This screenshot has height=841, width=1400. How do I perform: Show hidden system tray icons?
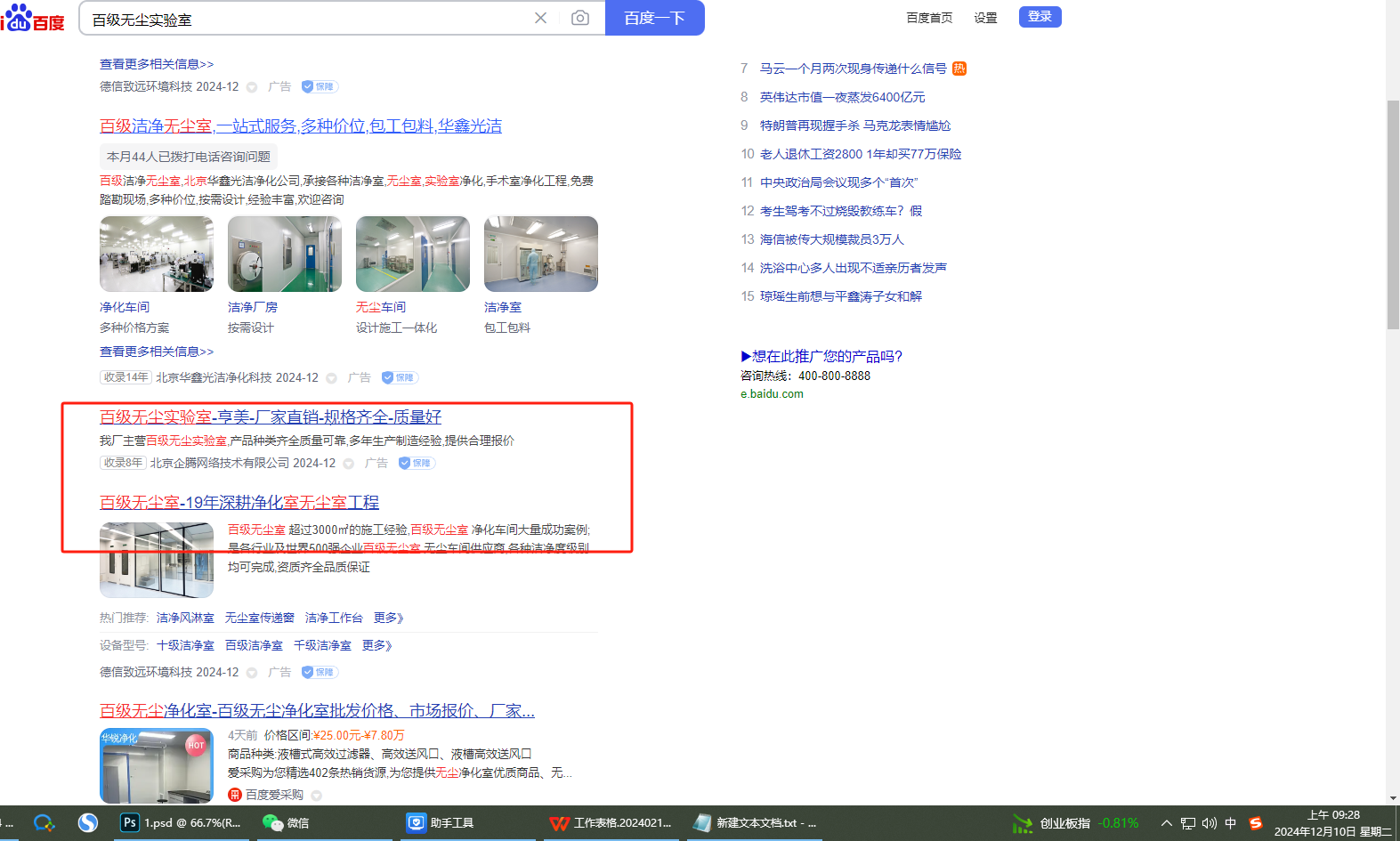point(1167,823)
